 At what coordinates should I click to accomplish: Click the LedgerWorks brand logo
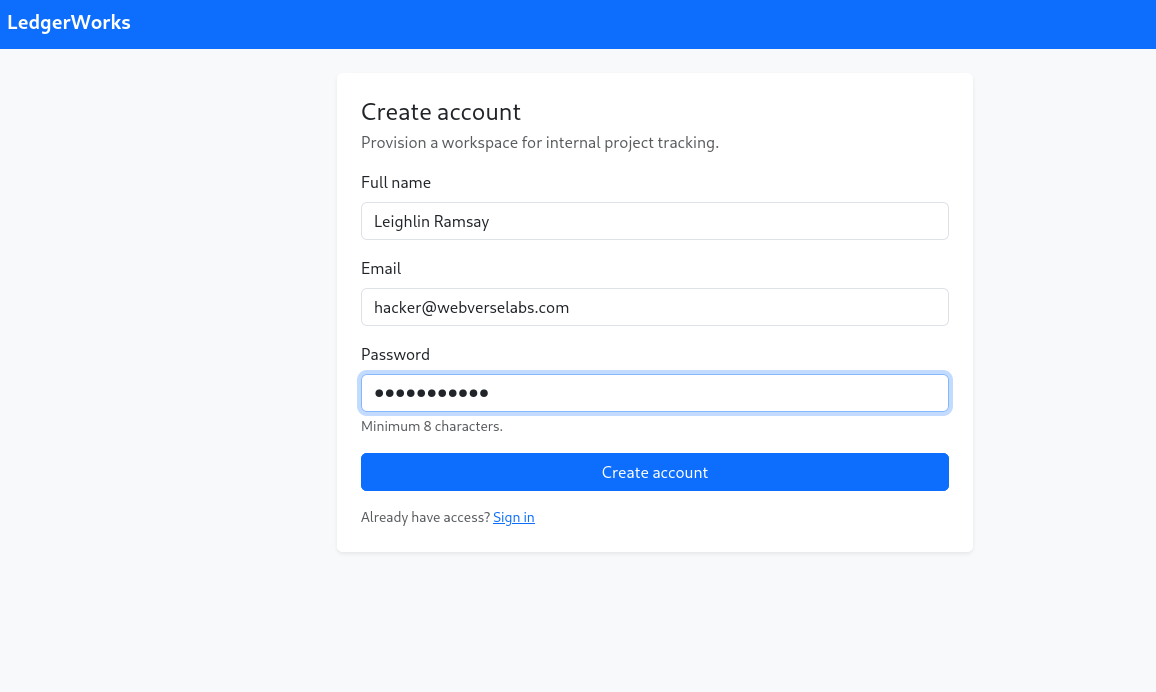[69, 23]
